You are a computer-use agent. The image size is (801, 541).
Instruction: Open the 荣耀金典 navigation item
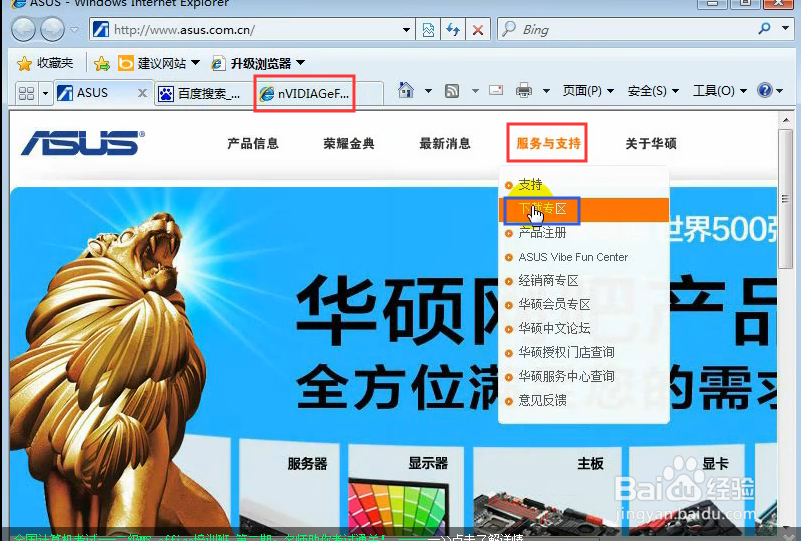[x=349, y=144]
